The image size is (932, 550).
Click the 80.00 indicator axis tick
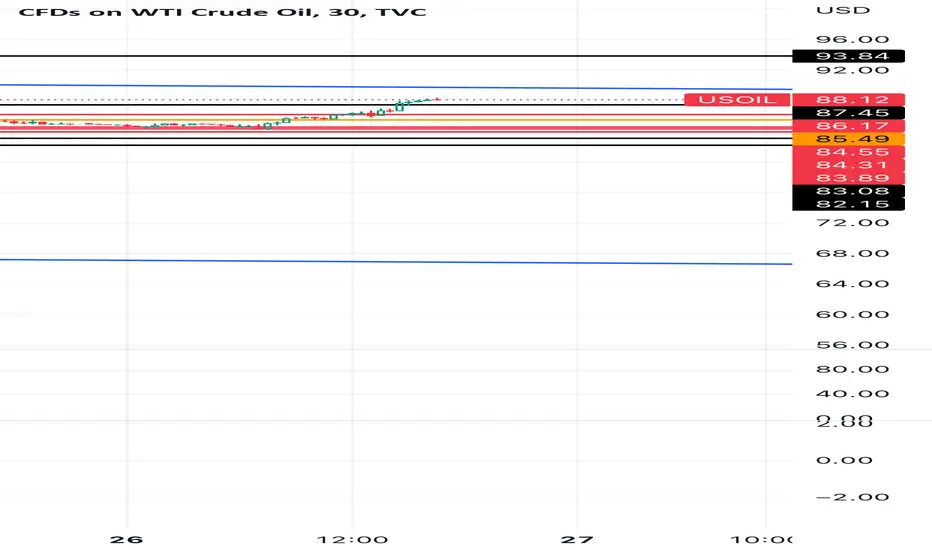point(852,369)
